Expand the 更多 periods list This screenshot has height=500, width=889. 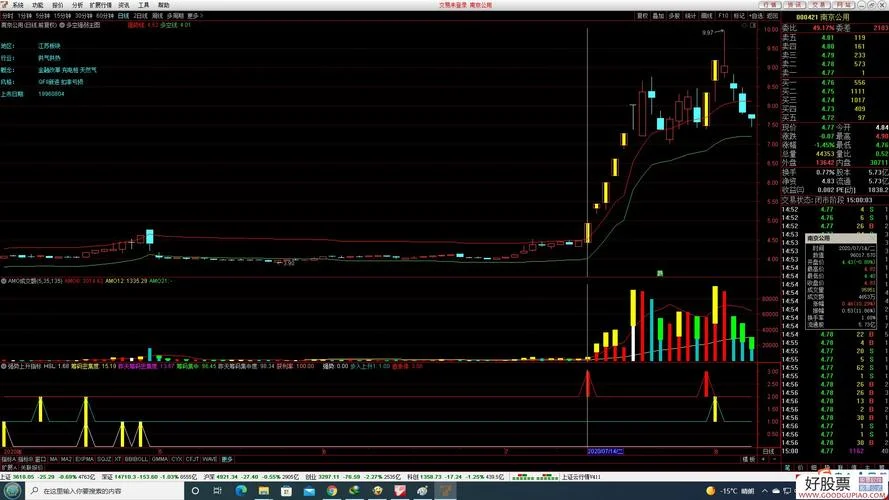194,16
